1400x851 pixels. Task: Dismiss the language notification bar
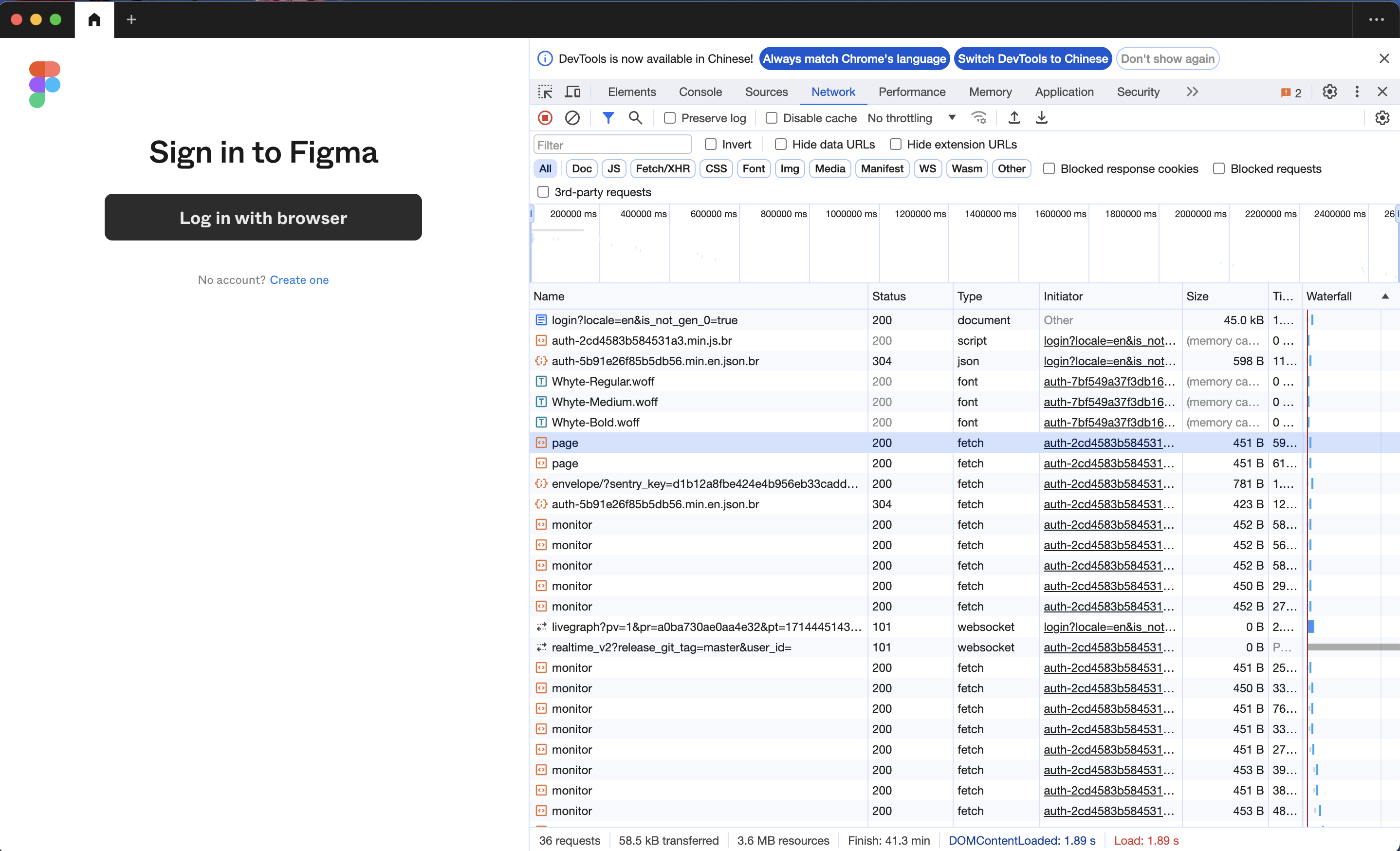point(1384,58)
